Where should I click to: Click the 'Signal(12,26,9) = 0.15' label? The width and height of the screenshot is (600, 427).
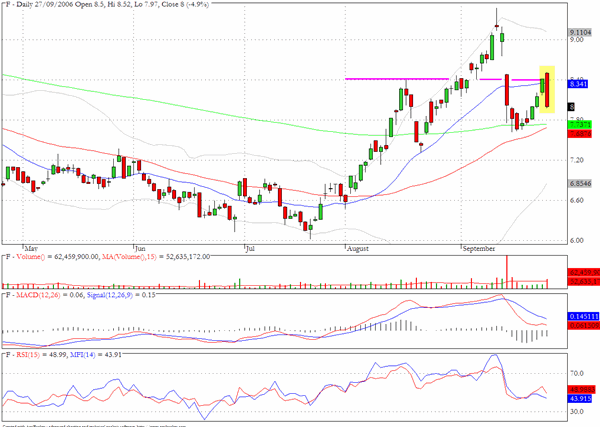pos(121,295)
